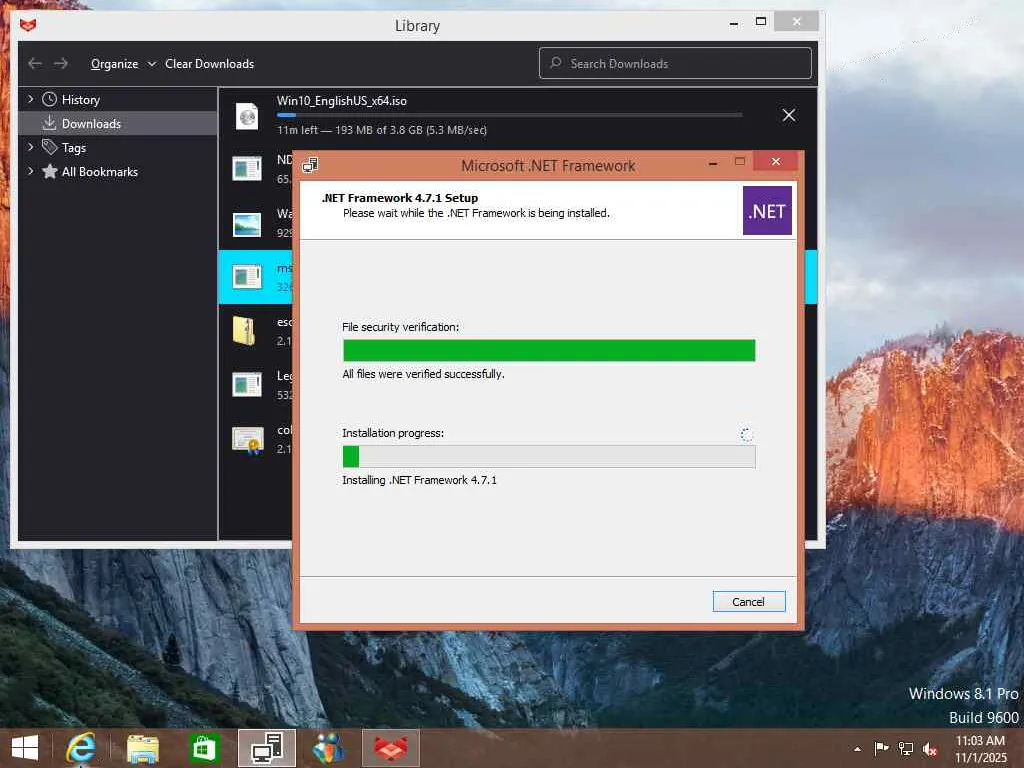Open the Windows Start button
1024x768 pixels.
coord(25,748)
